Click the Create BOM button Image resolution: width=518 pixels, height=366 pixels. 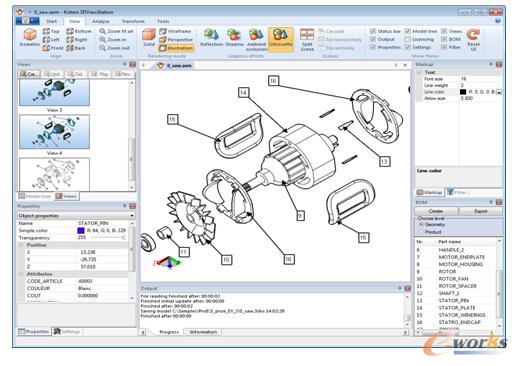[x=436, y=211]
